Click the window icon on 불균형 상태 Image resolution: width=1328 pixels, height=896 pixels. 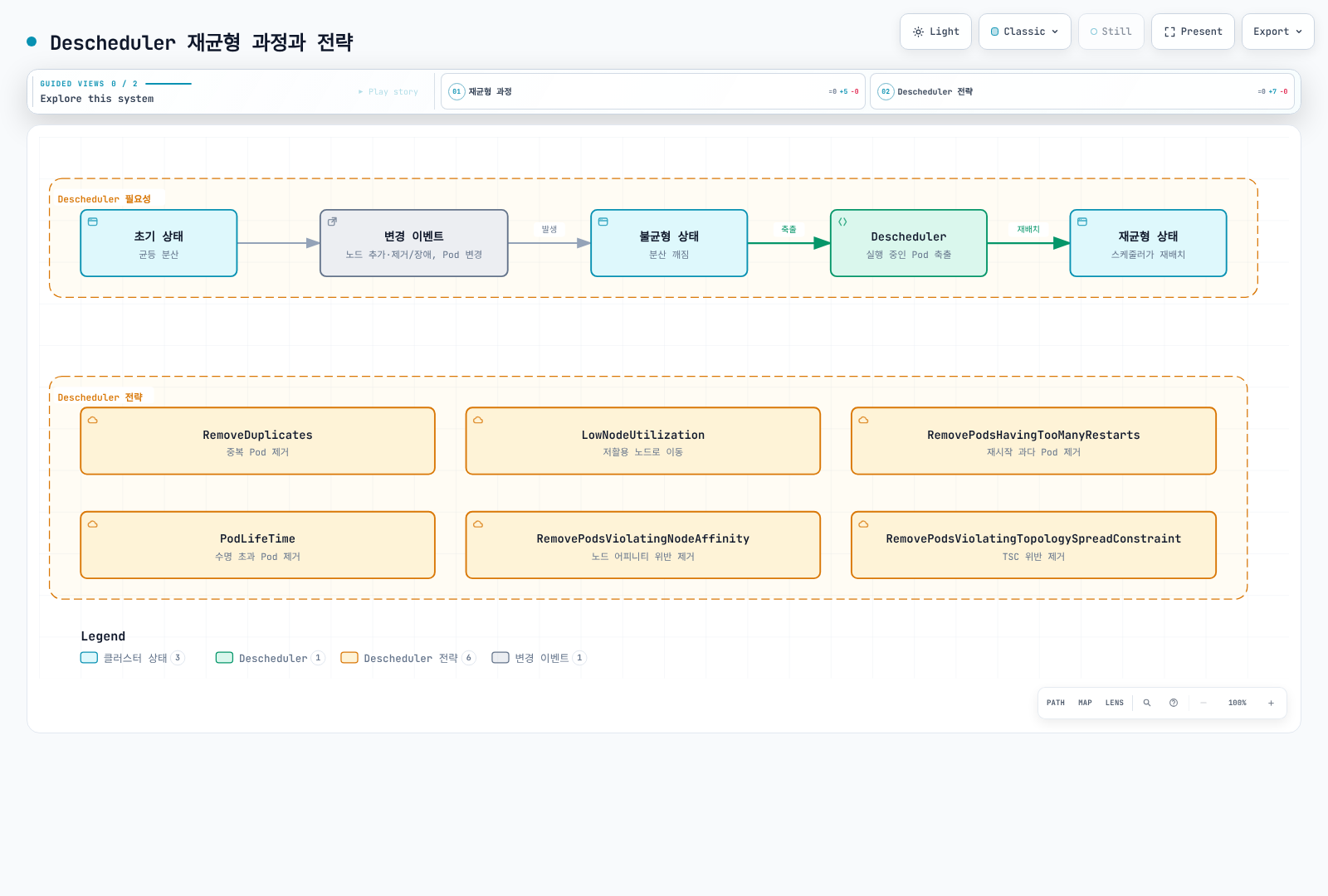pyautogui.click(x=603, y=222)
